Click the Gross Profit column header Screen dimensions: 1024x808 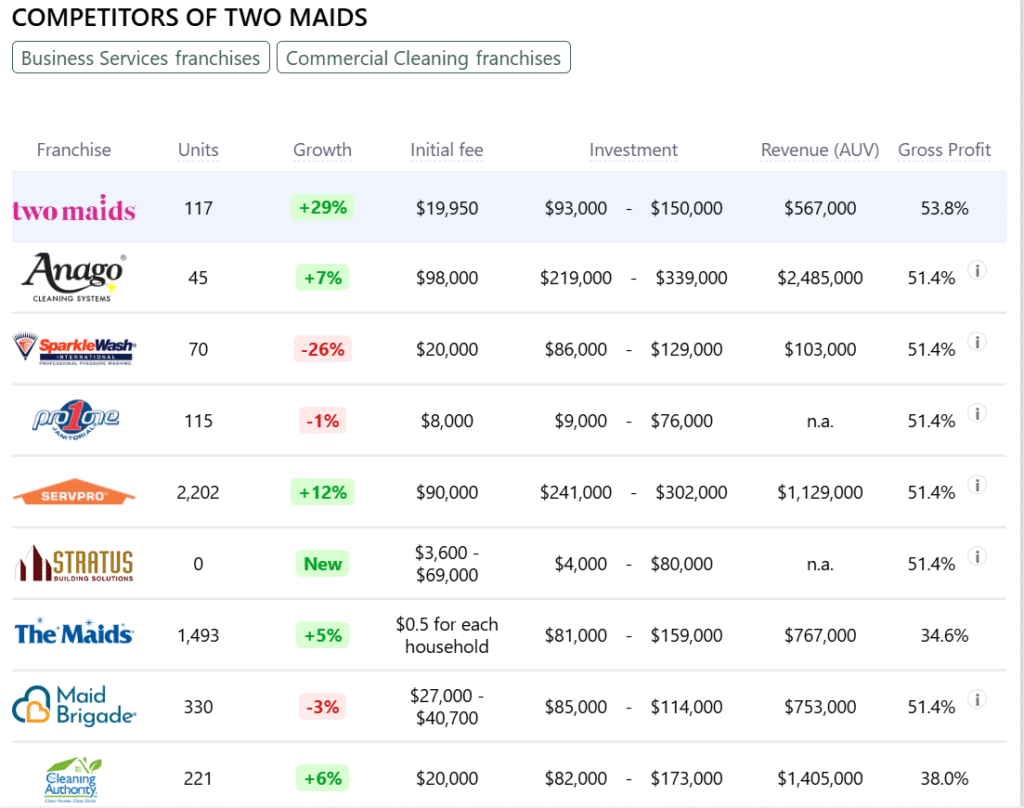click(944, 150)
